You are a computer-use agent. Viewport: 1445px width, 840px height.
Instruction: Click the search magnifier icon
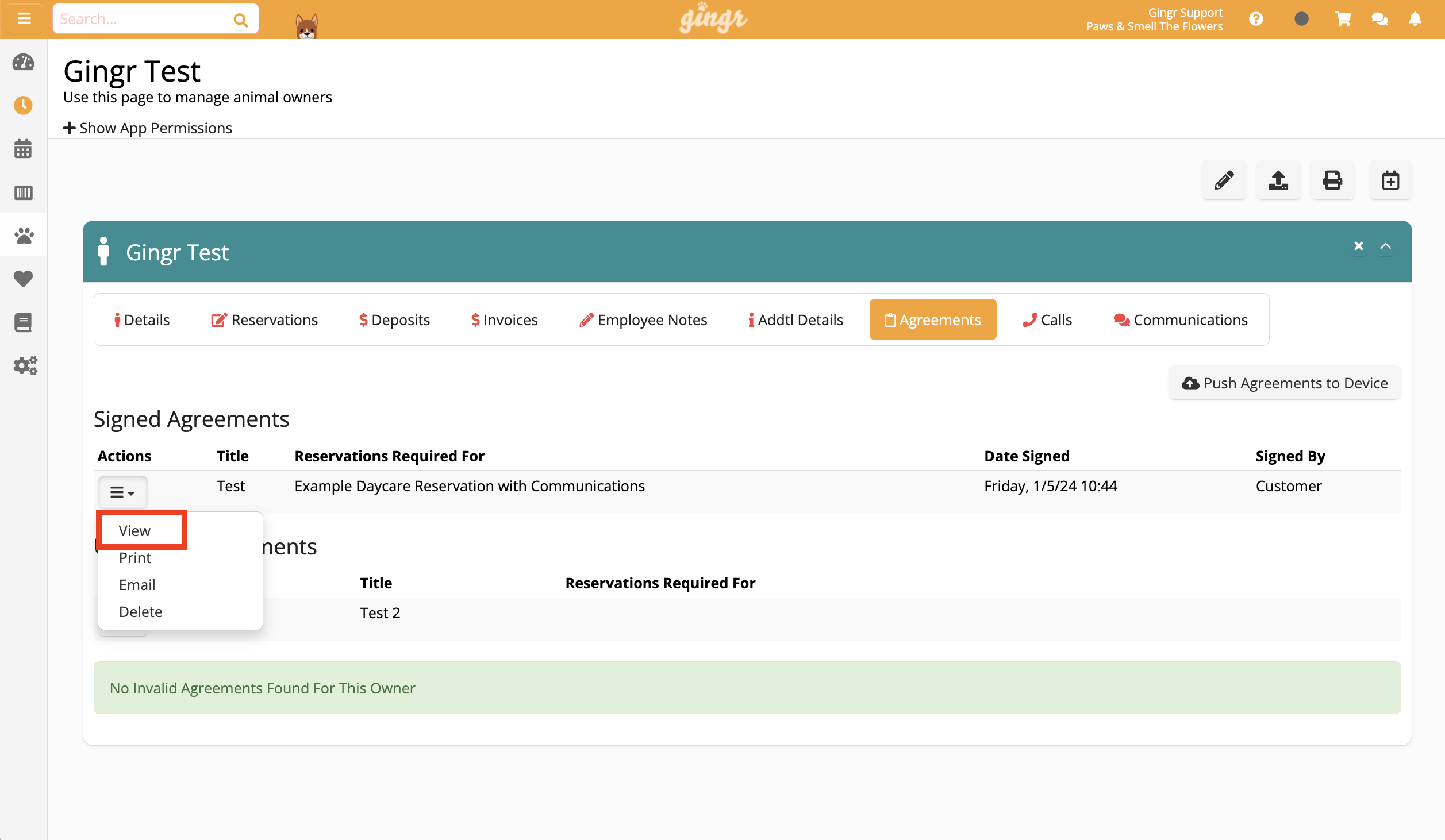coord(240,20)
